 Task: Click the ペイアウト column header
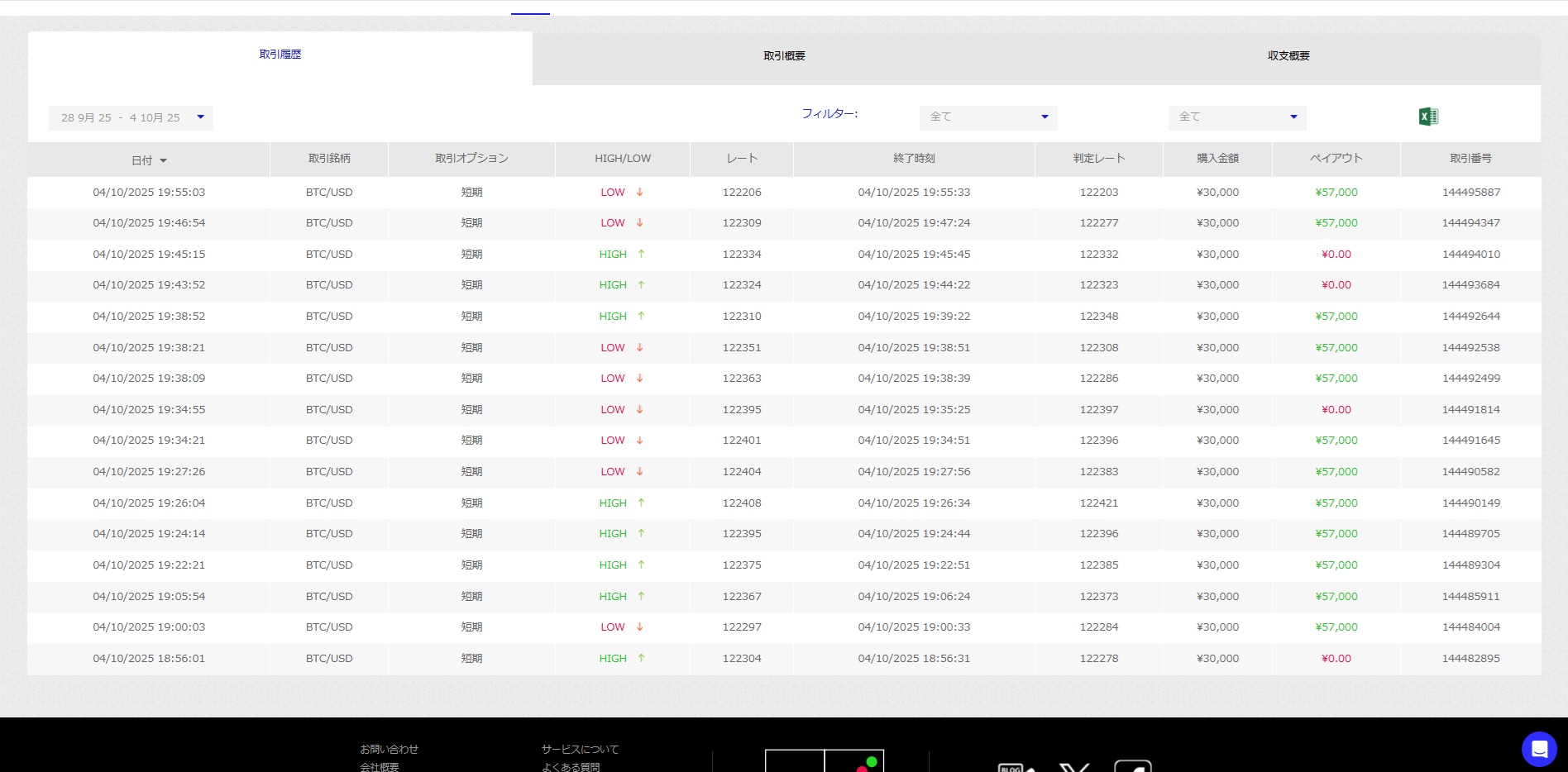[x=1336, y=159]
